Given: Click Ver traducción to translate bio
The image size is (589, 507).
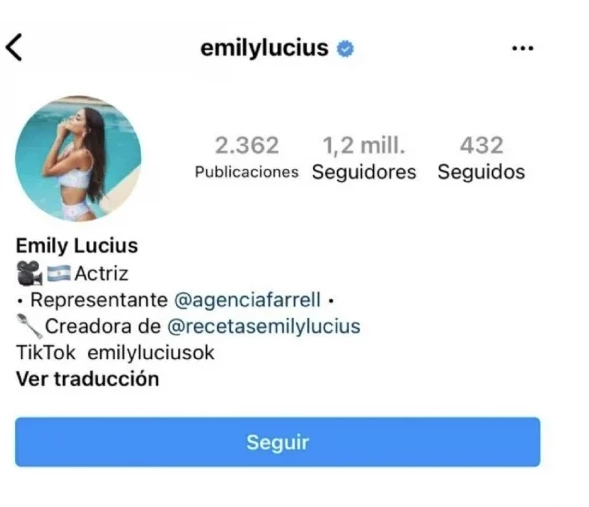Looking at the screenshot, I should pos(88,379).
